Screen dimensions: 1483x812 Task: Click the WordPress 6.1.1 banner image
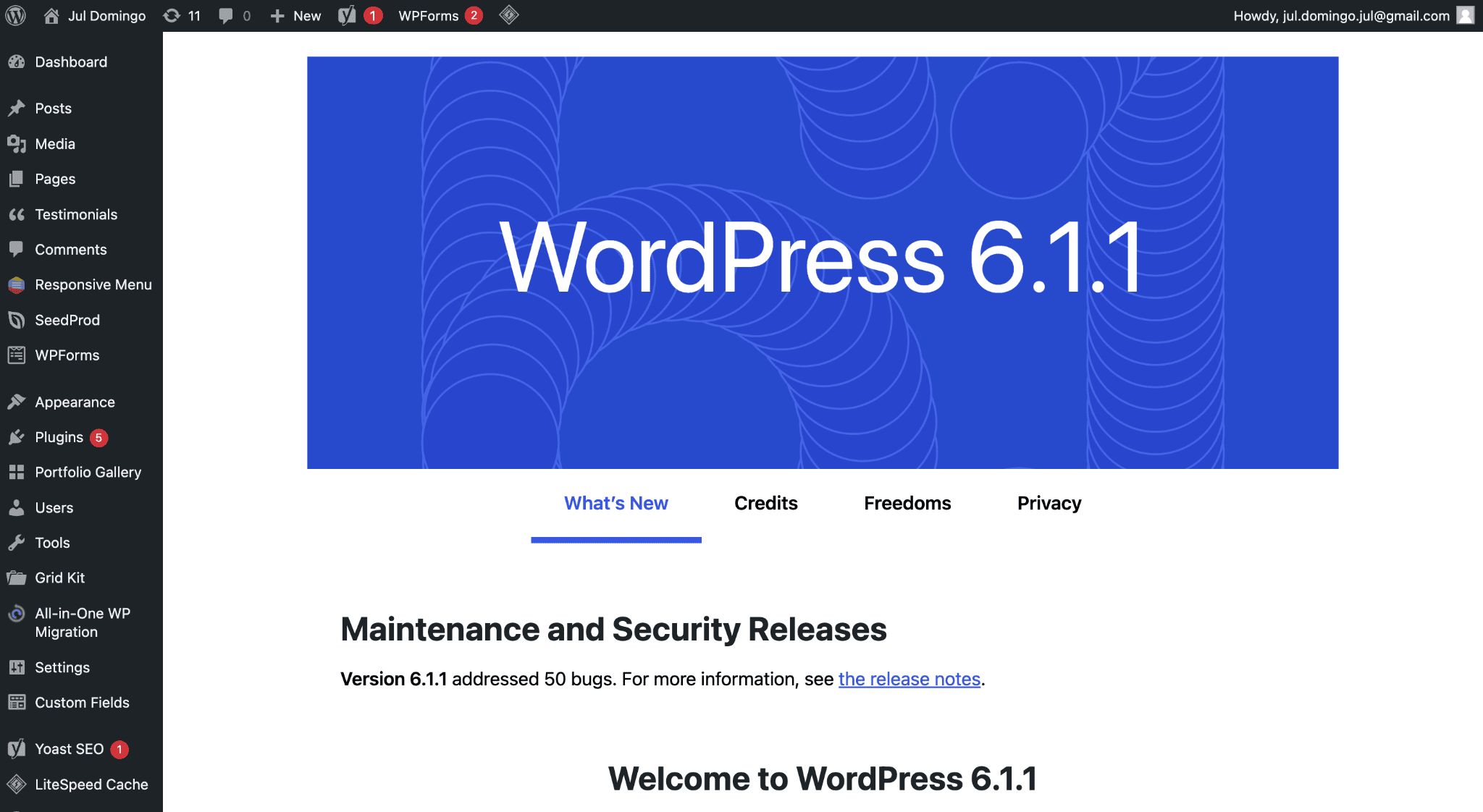tap(823, 263)
